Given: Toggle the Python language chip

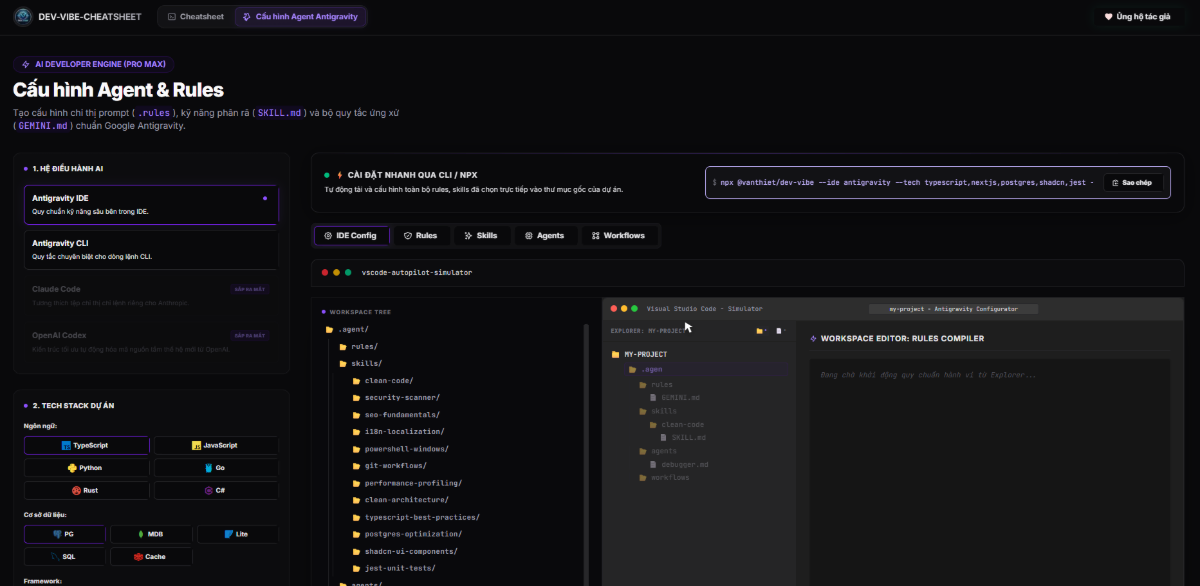Looking at the screenshot, I should click(x=87, y=468).
